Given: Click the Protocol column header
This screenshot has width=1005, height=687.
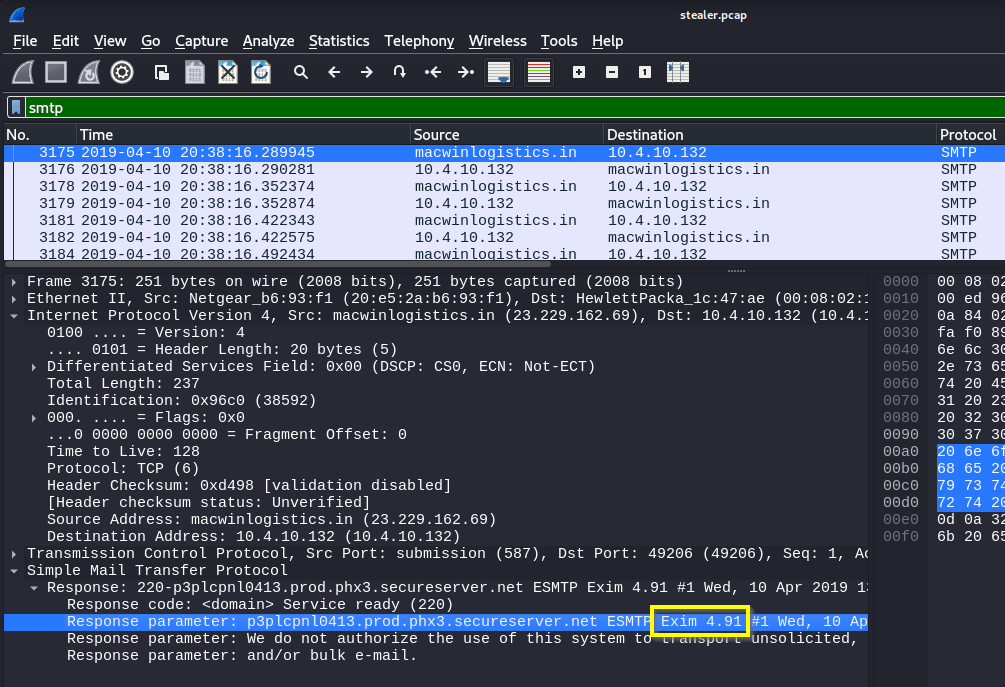Looking at the screenshot, I should click(x=967, y=135).
